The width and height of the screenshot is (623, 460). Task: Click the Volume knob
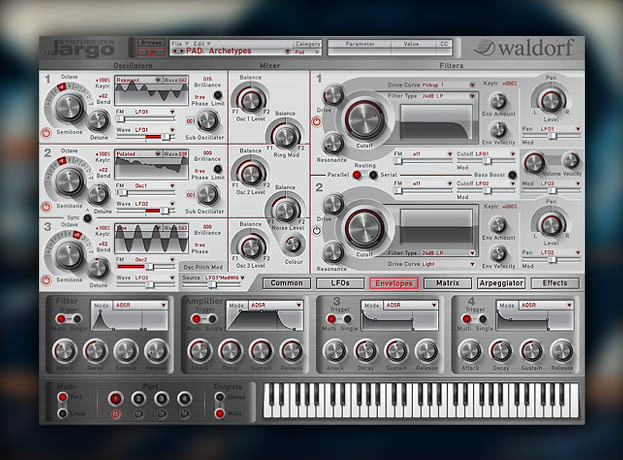point(534,162)
